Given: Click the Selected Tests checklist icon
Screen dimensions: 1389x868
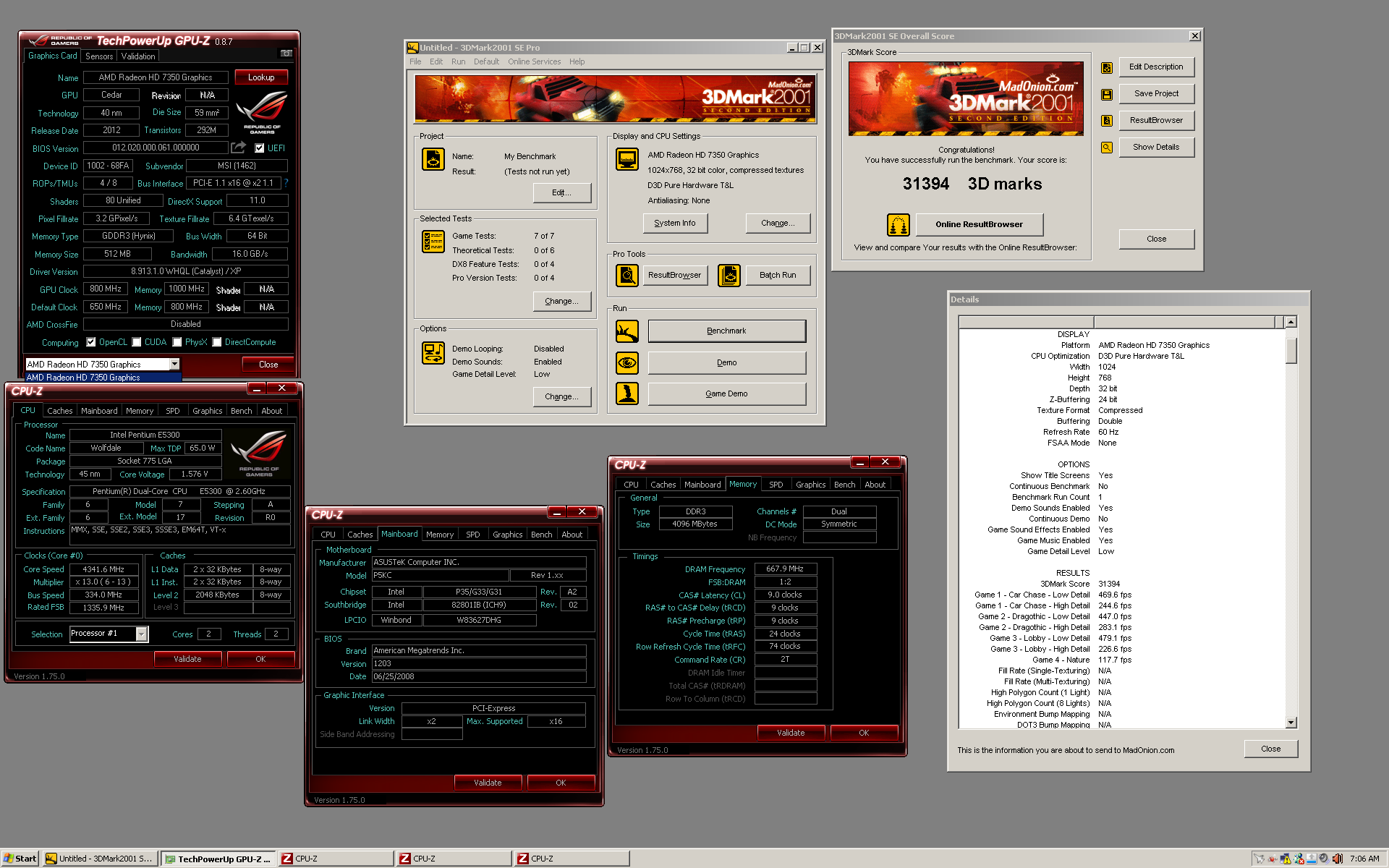Looking at the screenshot, I should (433, 242).
